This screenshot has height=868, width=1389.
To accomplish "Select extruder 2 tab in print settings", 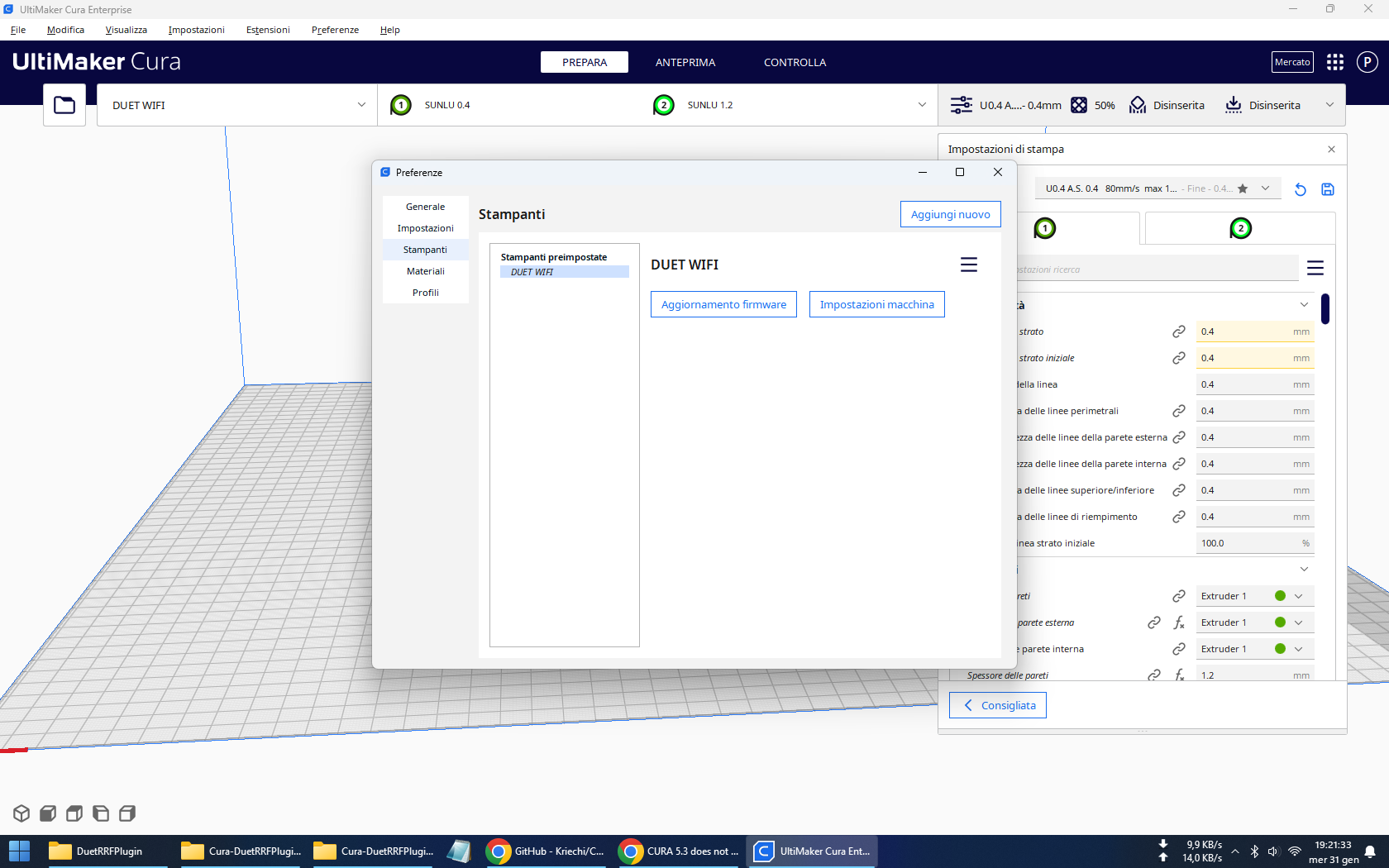I will click(1240, 228).
